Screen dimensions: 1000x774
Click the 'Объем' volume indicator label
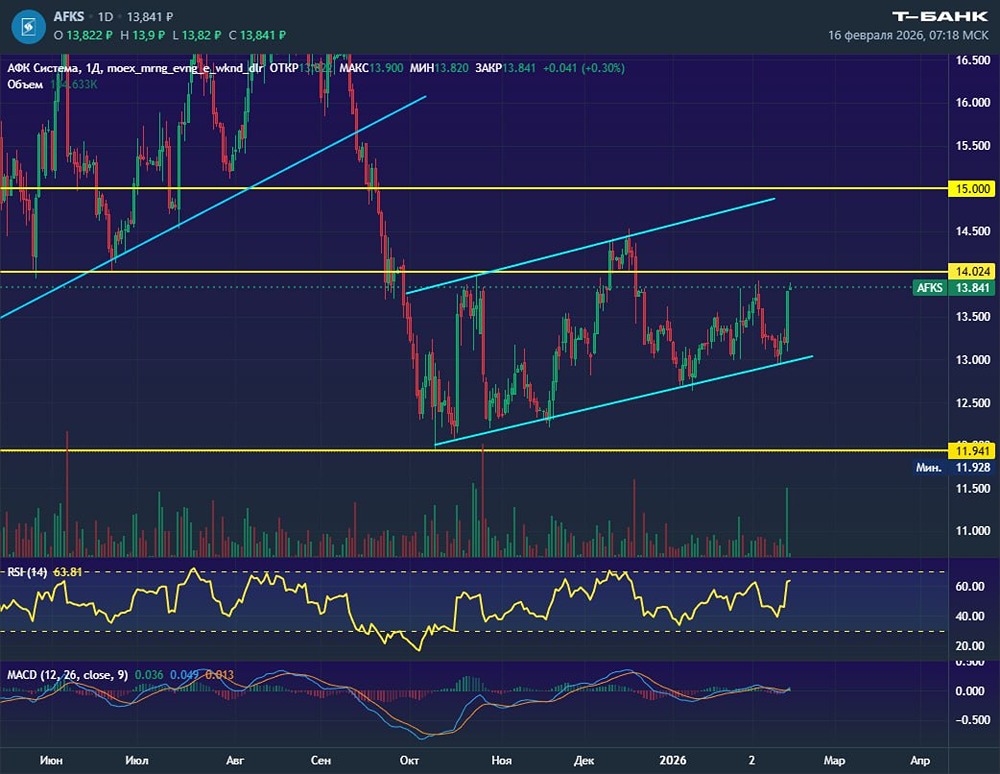25,84
